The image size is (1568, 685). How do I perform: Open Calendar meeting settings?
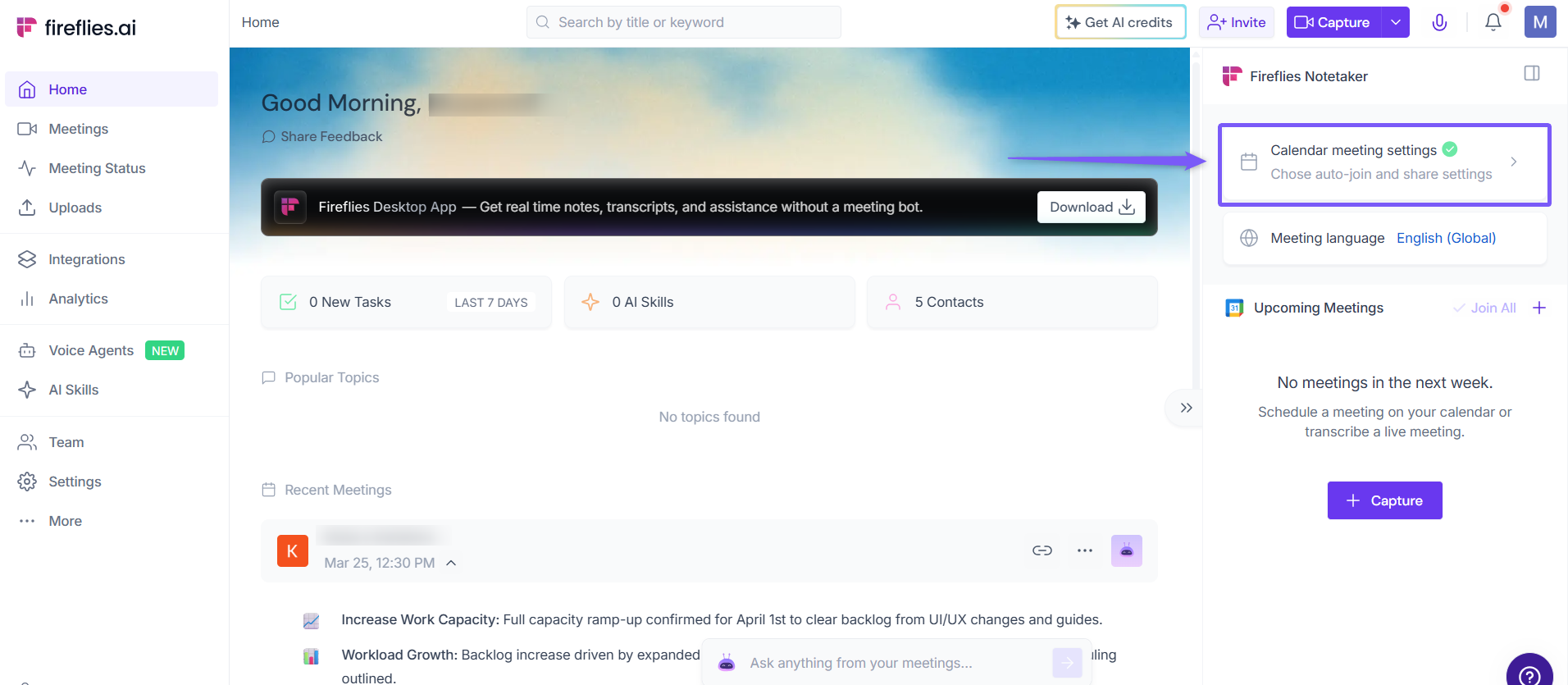point(1384,164)
